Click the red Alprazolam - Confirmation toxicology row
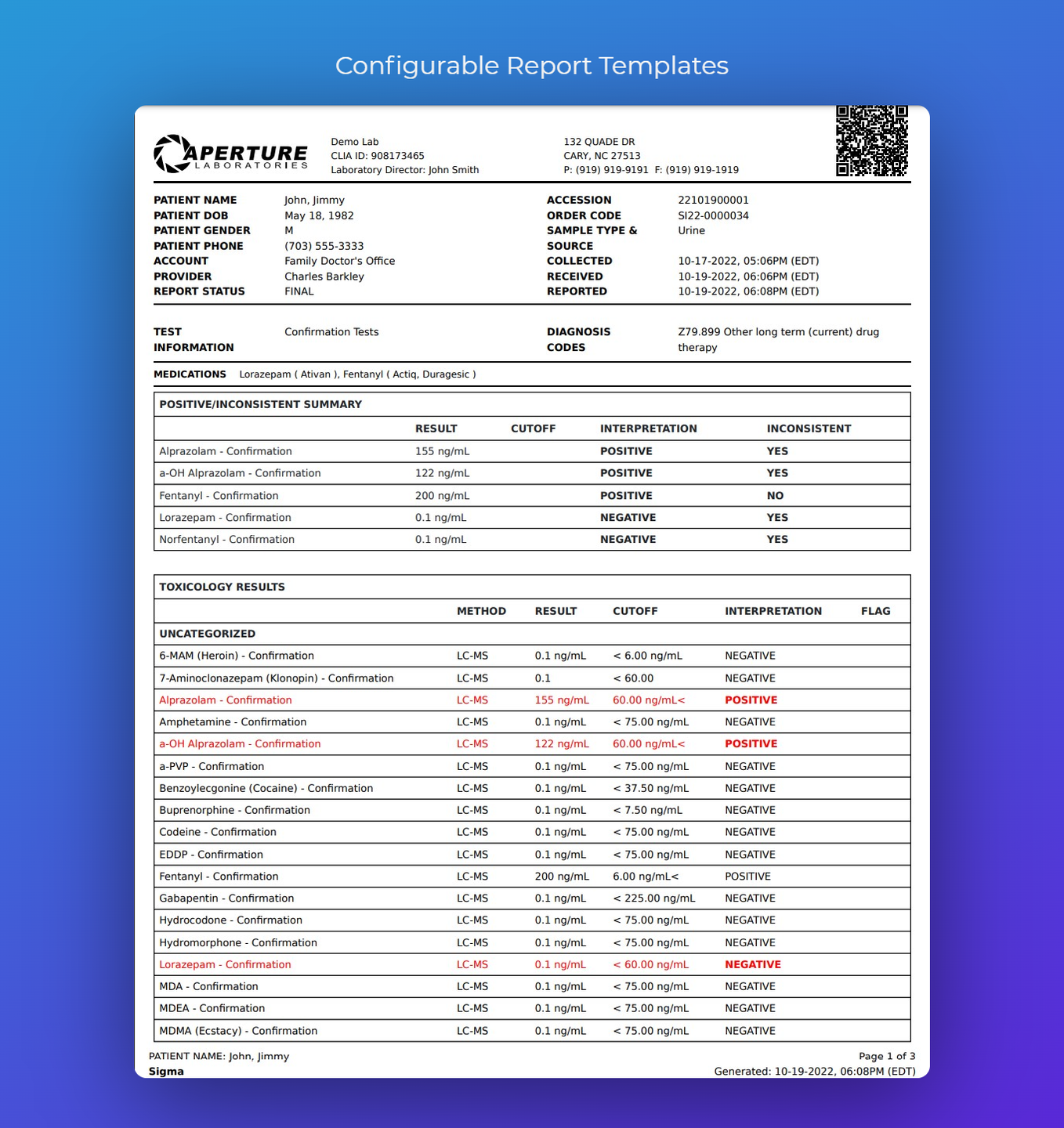Viewport: 1064px width, 1128px height. pos(532,700)
